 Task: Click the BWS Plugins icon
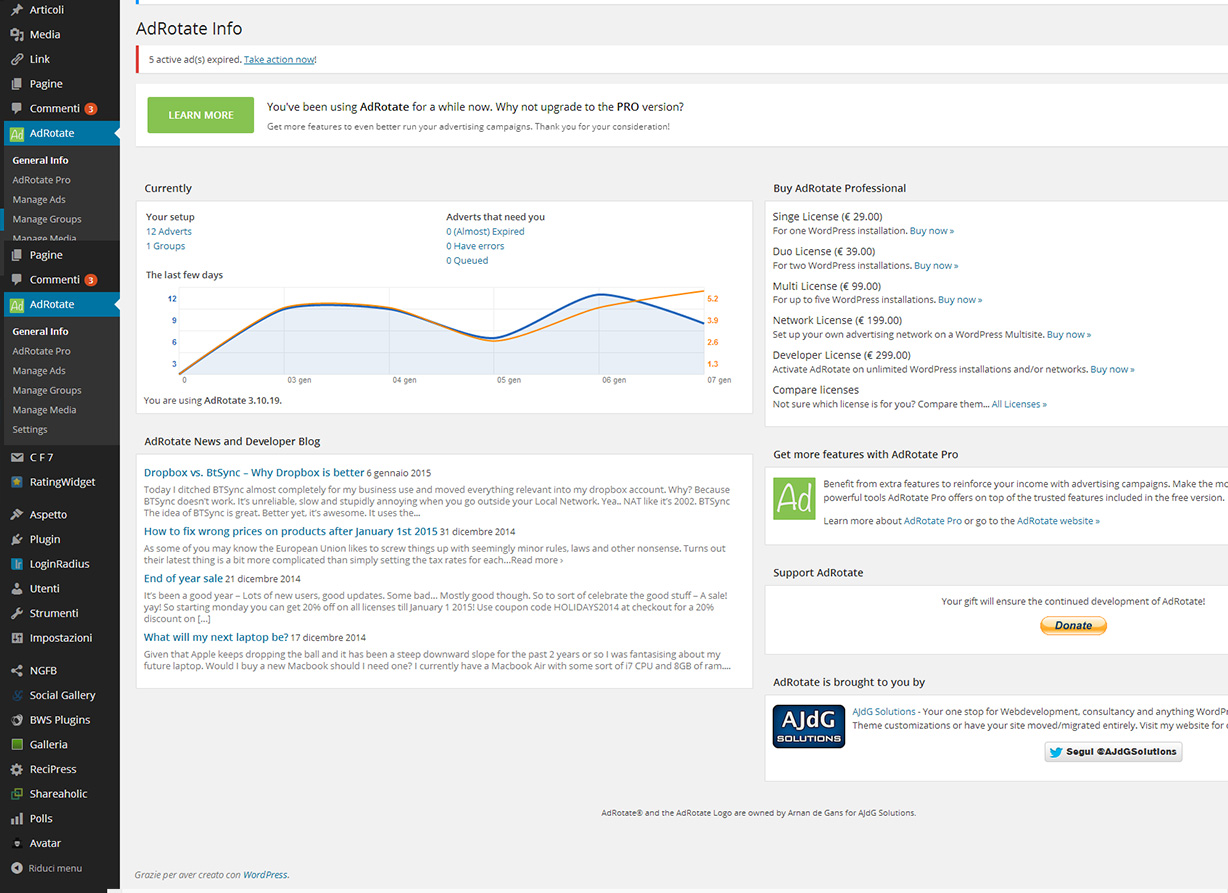click(x=17, y=720)
